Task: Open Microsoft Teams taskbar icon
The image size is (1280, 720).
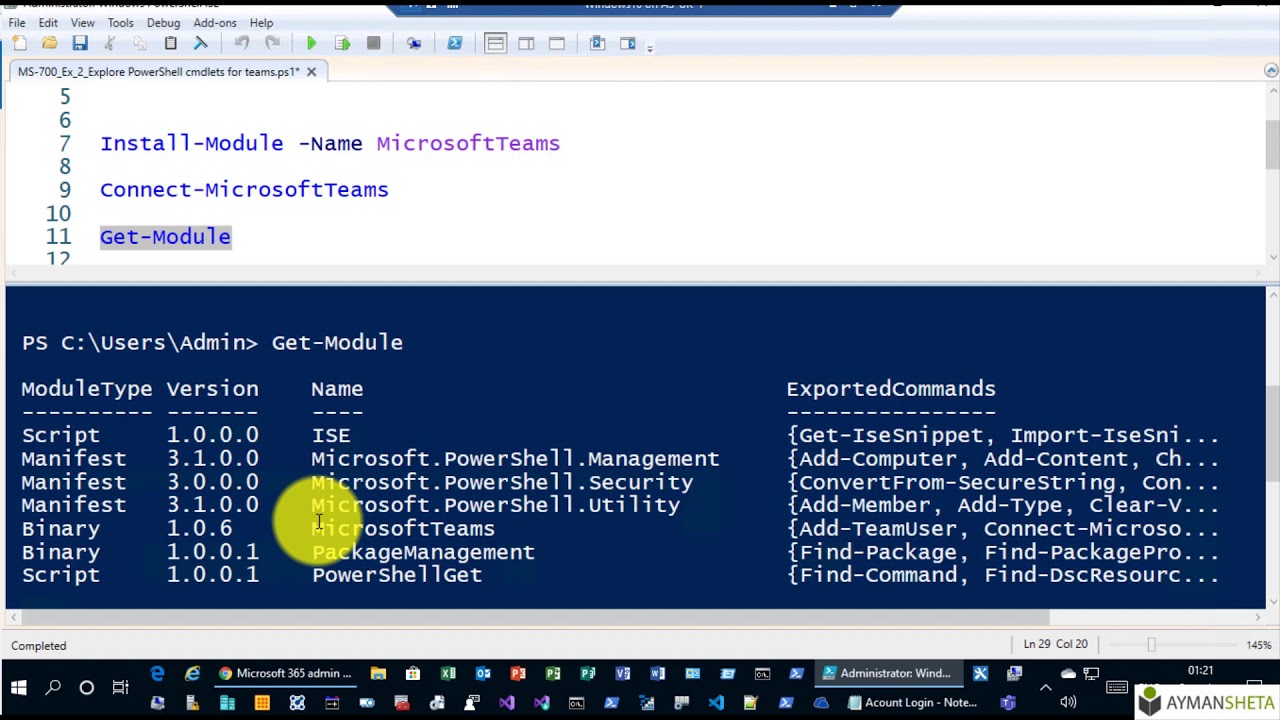Action: [x=1008, y=703]
